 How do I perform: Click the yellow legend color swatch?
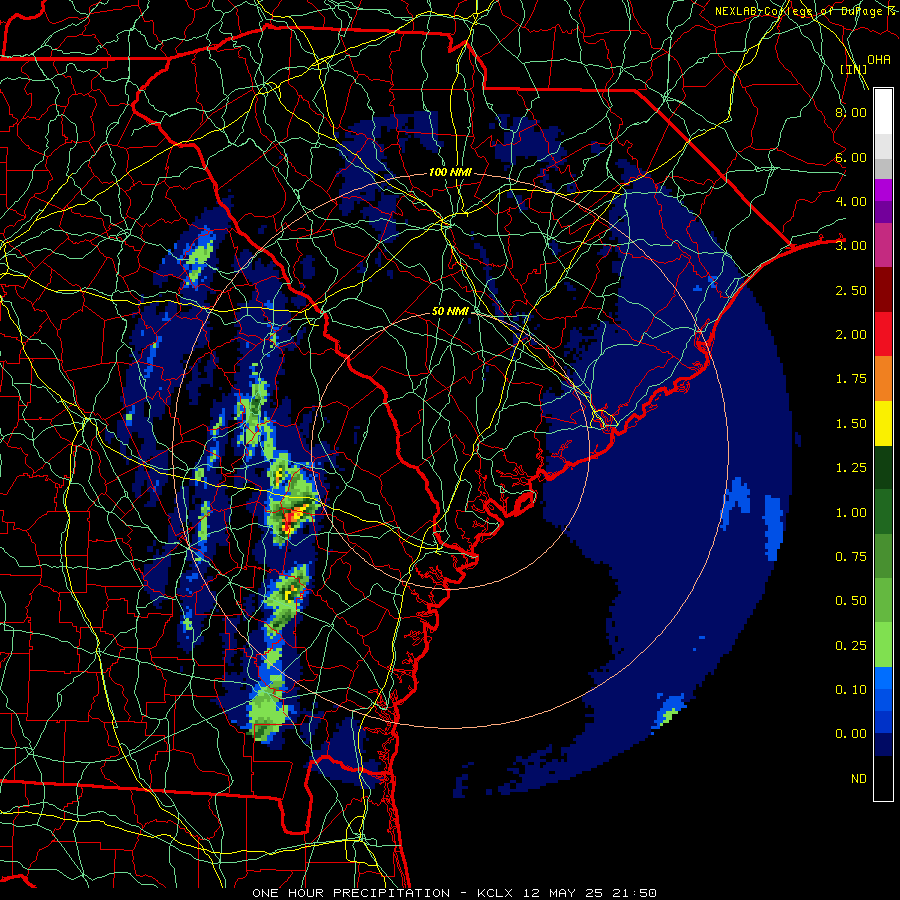click(883, 423)
